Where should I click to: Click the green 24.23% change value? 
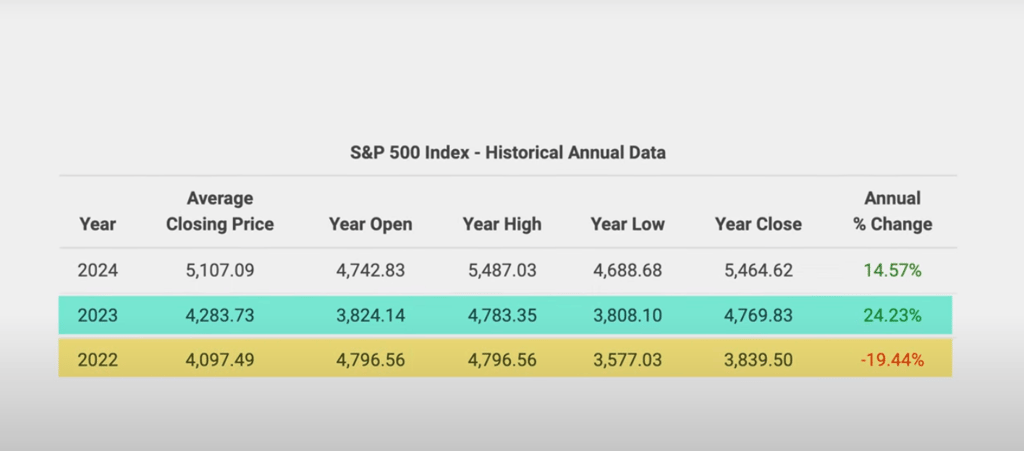pos(892,316)
